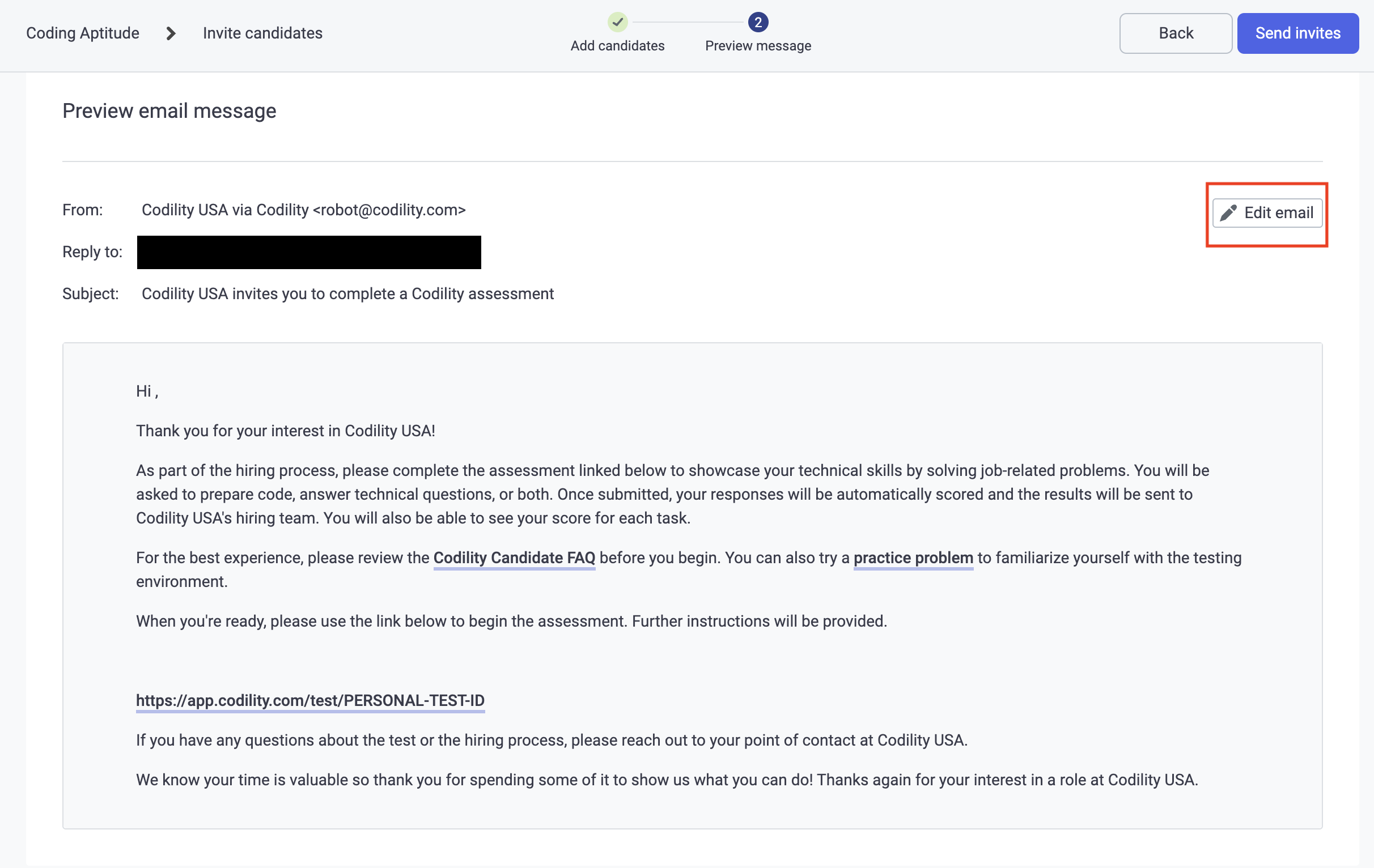
Task: Select the step 2 circle indicator
Action: click(x=758, y=22)
